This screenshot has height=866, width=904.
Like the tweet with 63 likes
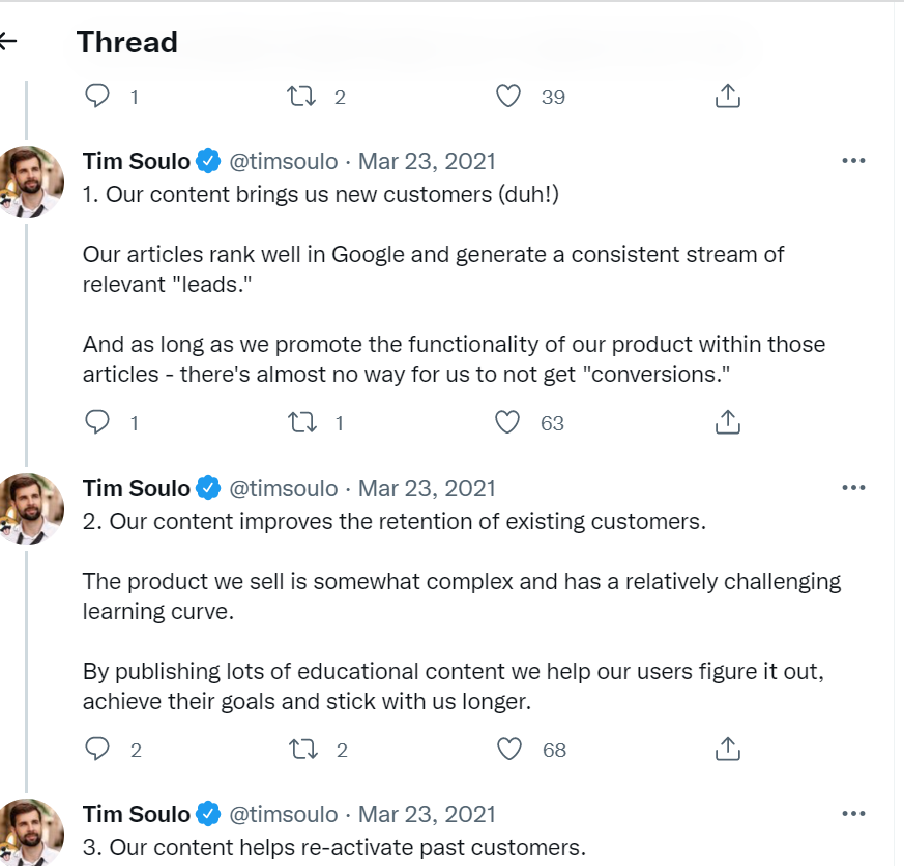point(509,423)
